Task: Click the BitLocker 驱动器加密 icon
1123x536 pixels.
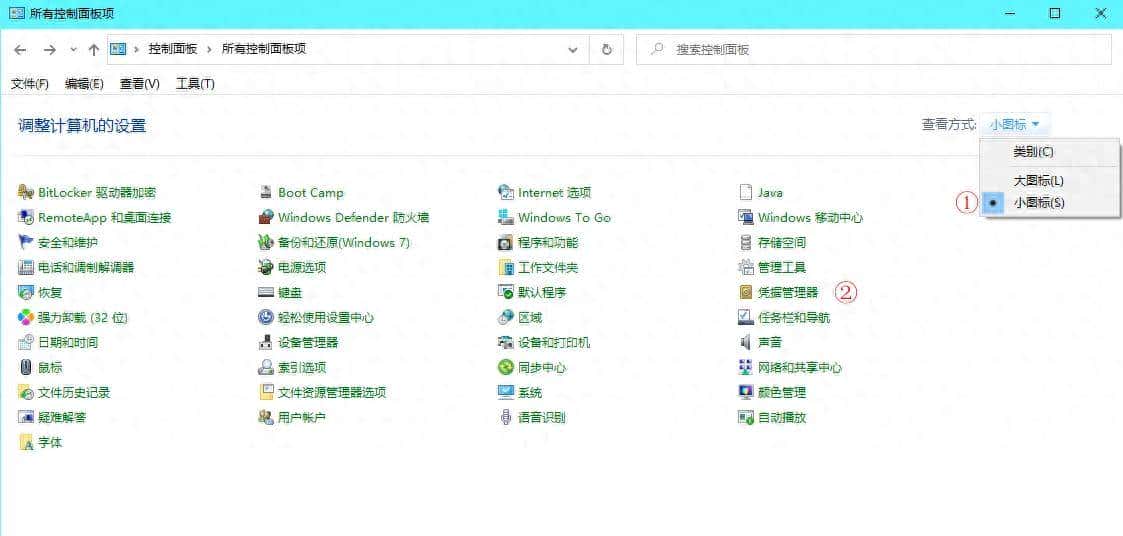Action: 26,192
